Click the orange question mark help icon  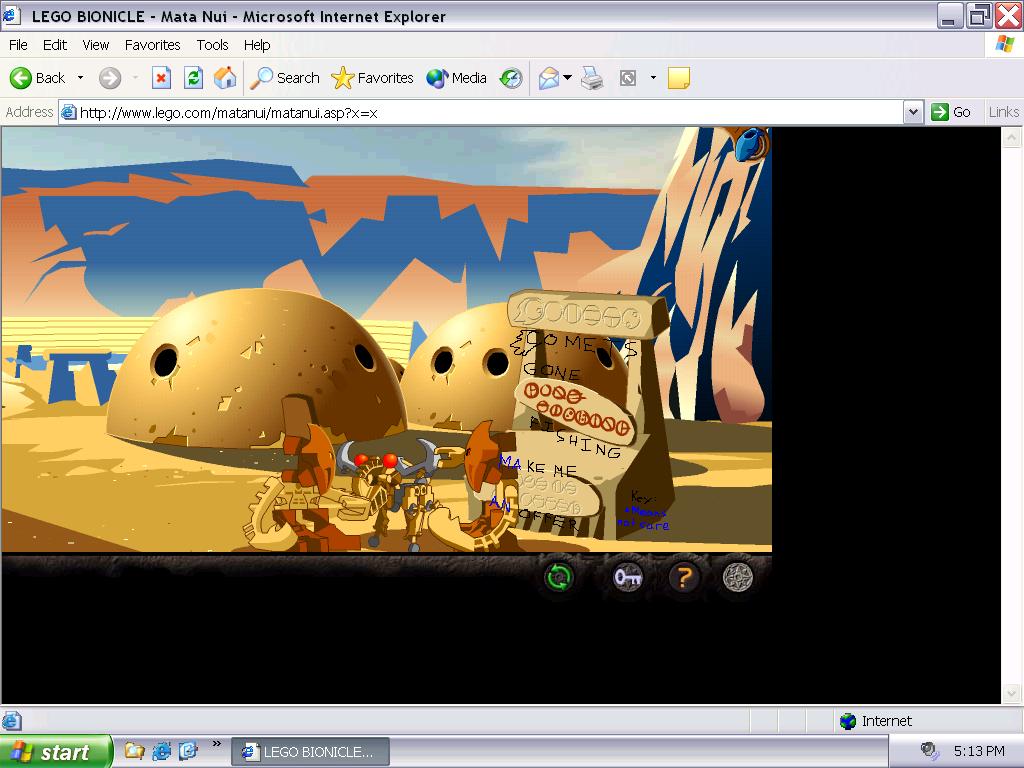(684, 578)
